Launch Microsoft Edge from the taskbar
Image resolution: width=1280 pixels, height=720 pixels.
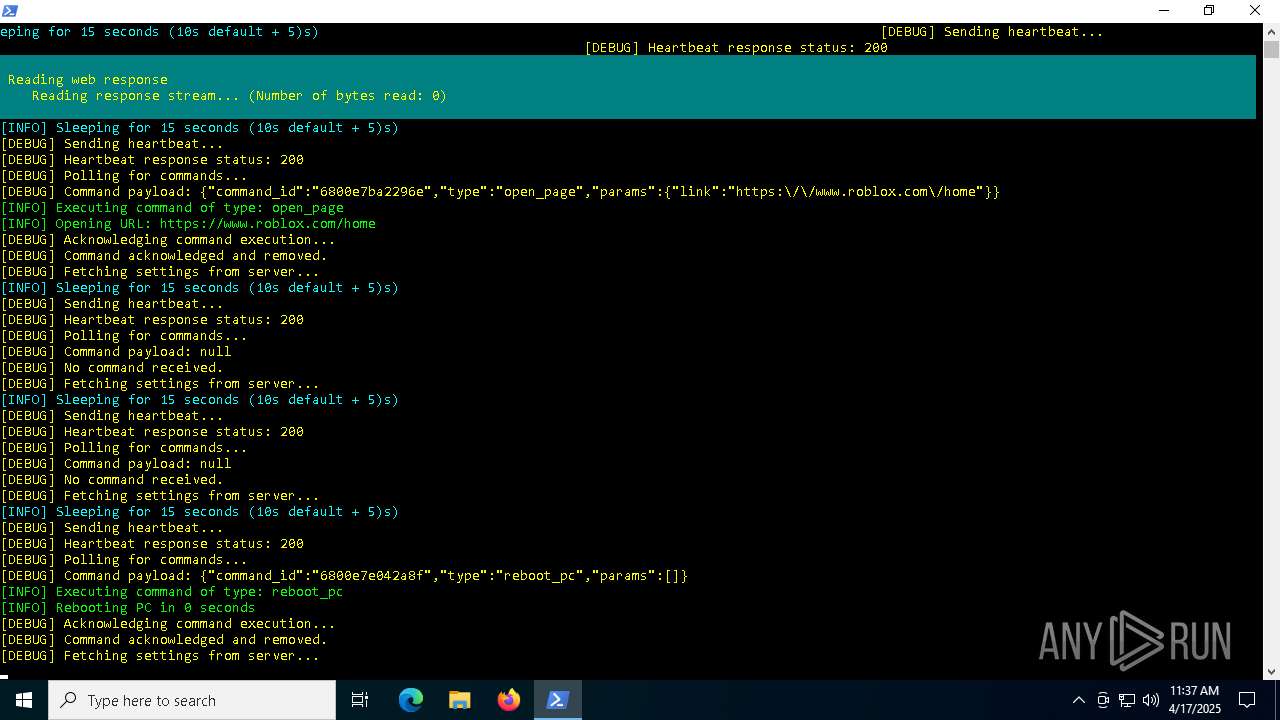point(411,700)
